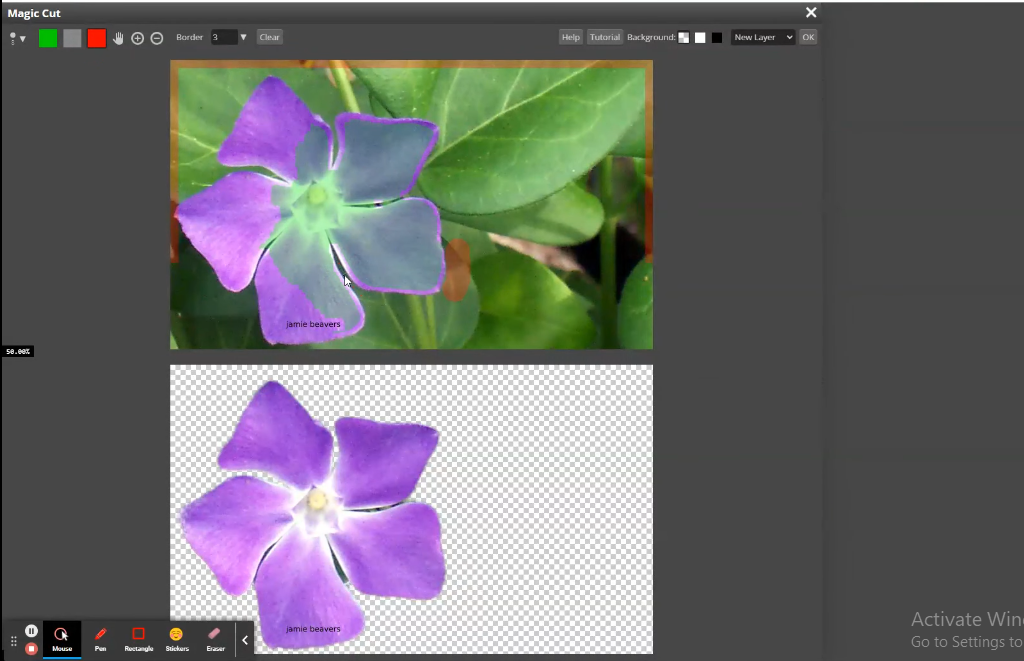Select the green keep swatch
Screen dimensions: 1024x661
[x=47, y=37]
